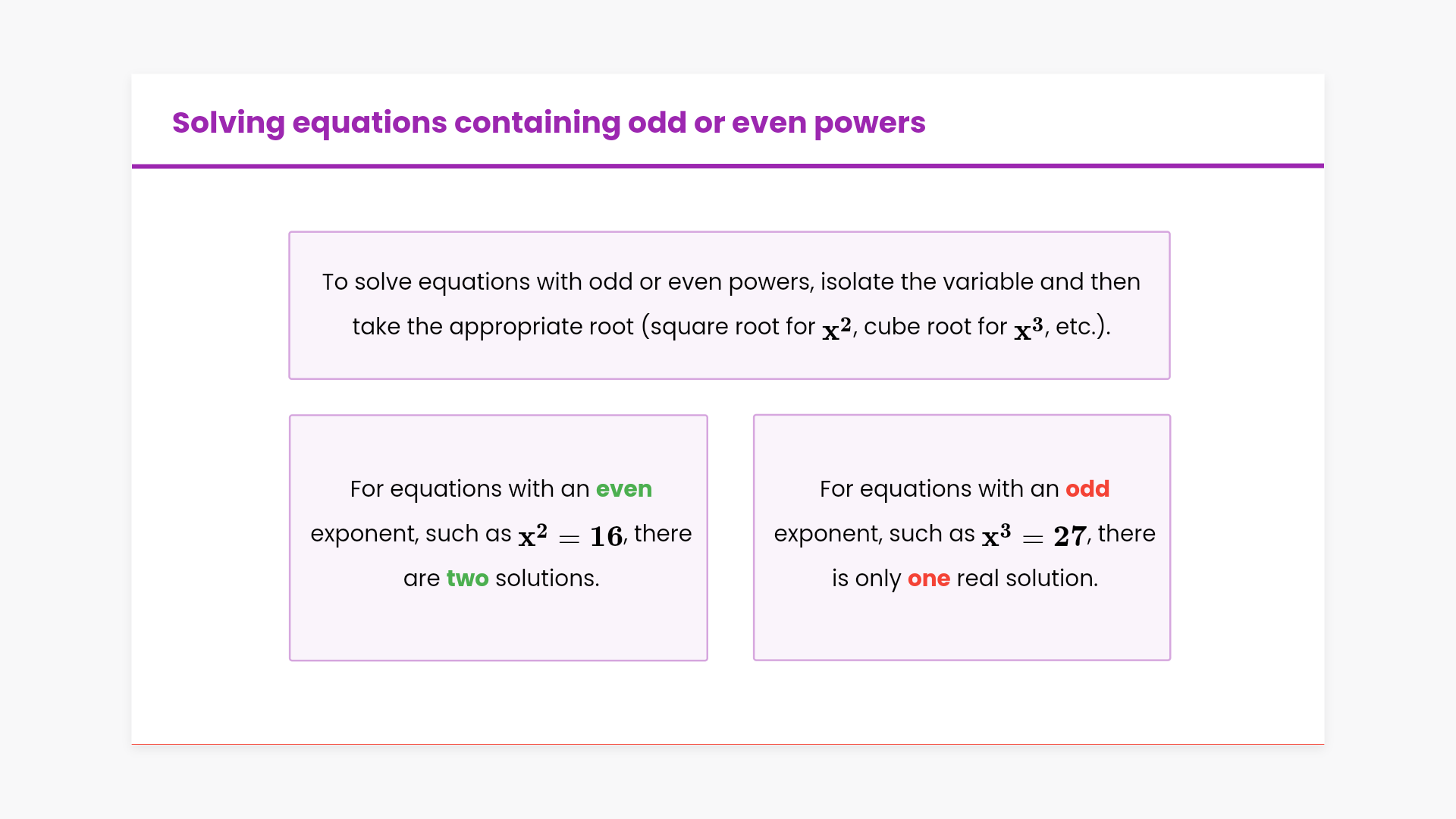This screenshot has width=1456, height=819.
Task: Select the words "square root for"
Action: pos(733,327)
